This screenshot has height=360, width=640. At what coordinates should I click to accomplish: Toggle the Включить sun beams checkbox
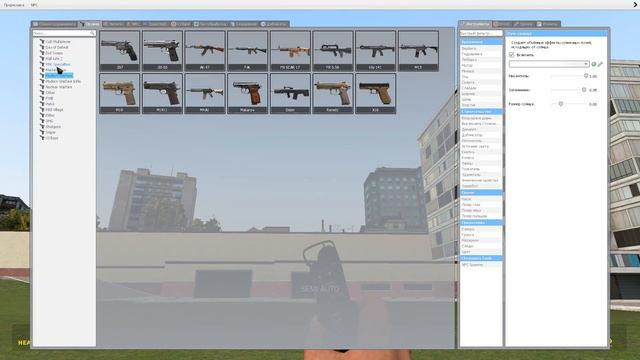(511, 55)
